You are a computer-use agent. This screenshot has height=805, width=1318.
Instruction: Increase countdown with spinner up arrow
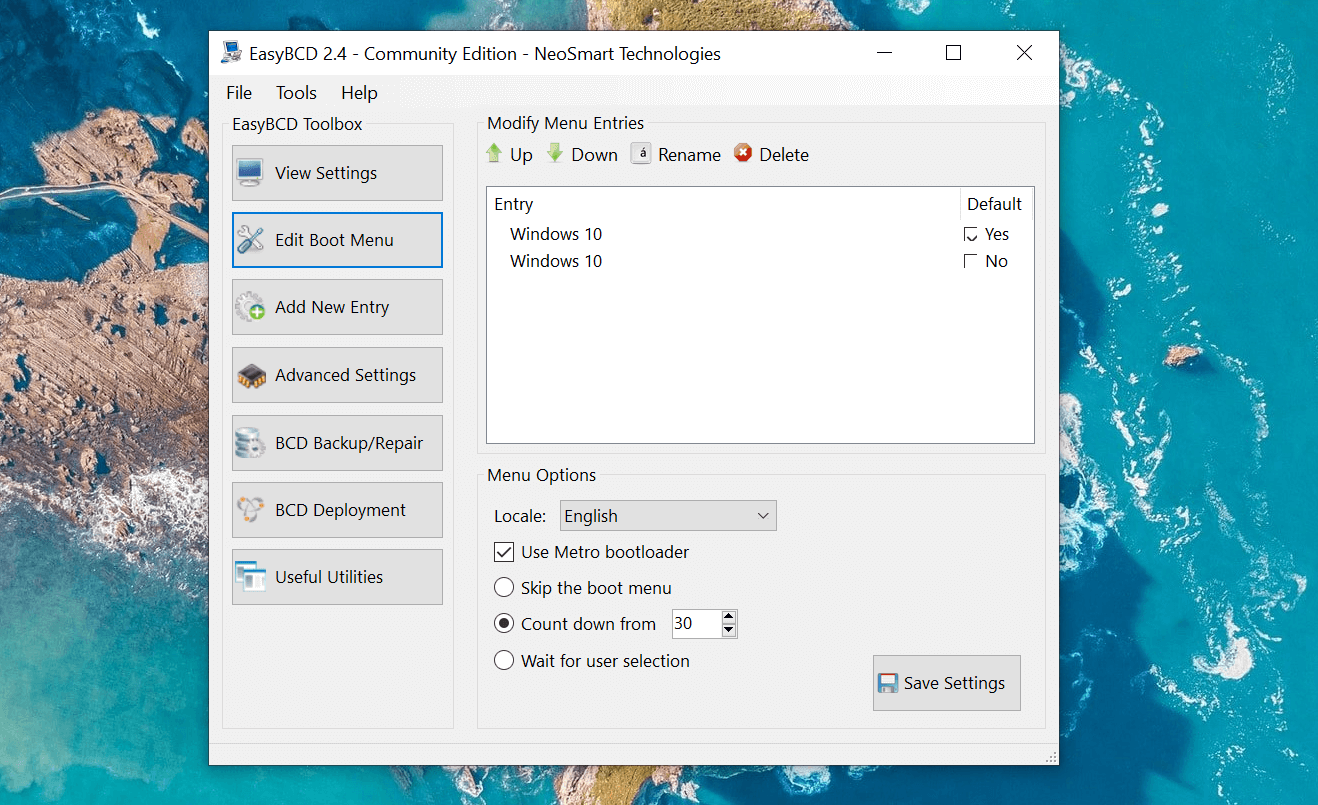(x=729, y=617)
